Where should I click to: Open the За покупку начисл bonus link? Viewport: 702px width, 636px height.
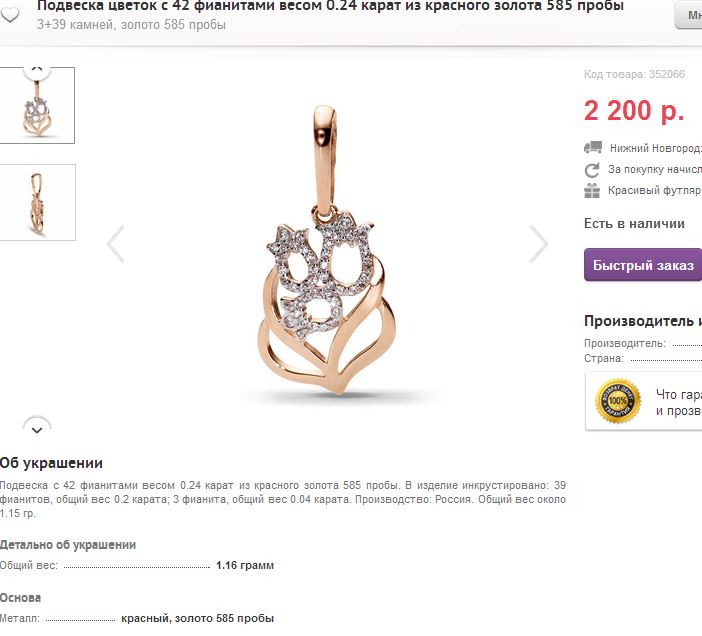[655, 169]
